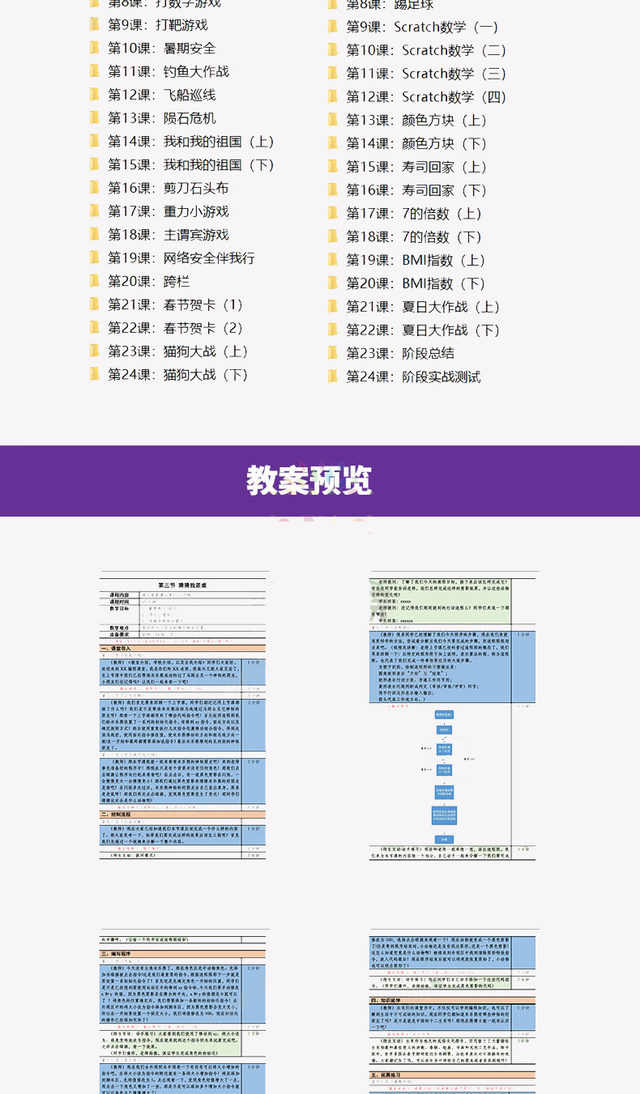Click folder icon beside 第18课：主谓宾游戏
The image size is (640, 1094).
coord(94,234)
